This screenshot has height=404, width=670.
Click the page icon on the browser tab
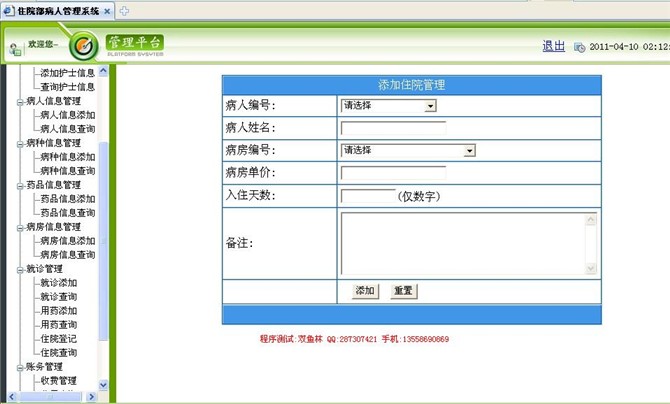9,11
